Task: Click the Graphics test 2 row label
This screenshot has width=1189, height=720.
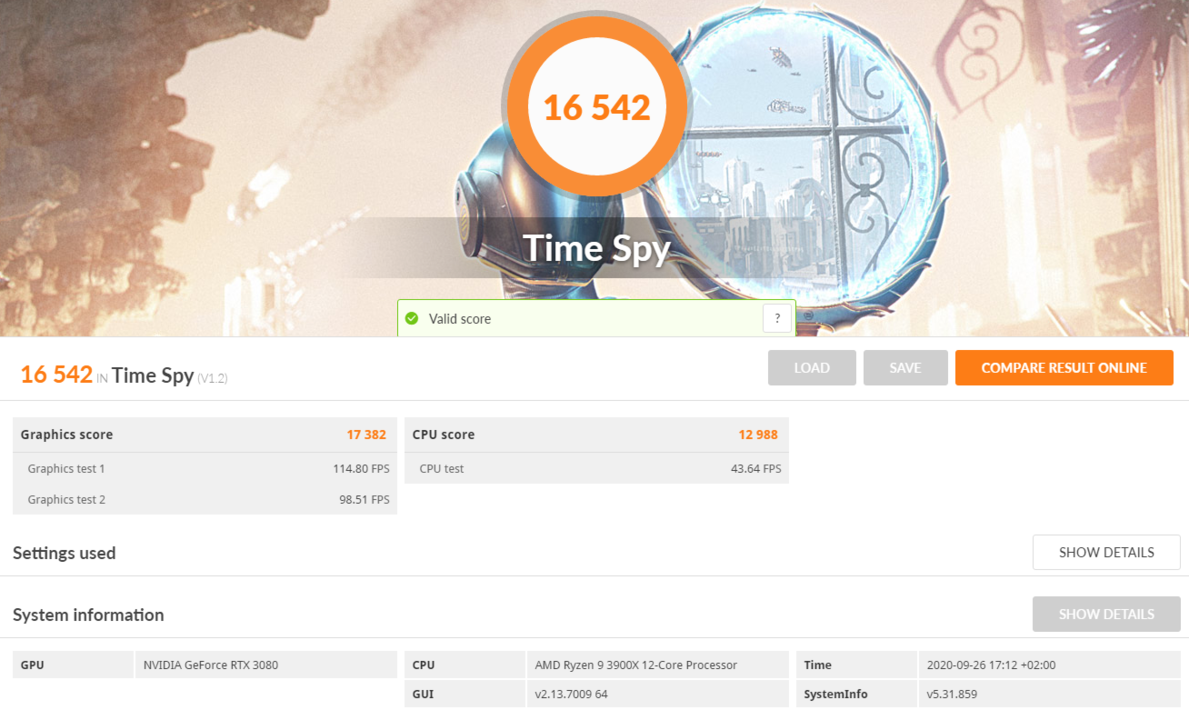Action: pos(66,499)
